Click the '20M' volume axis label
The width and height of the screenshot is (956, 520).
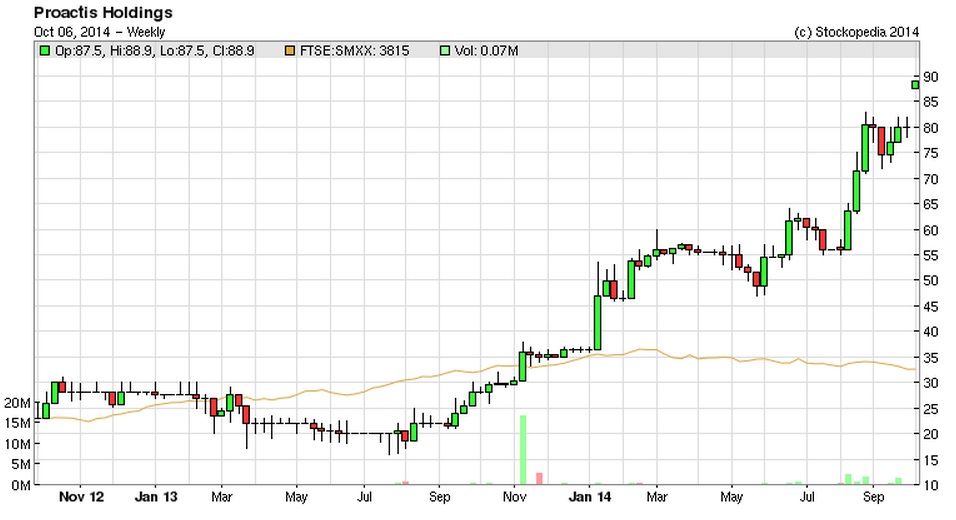click(x=17, y=403)
